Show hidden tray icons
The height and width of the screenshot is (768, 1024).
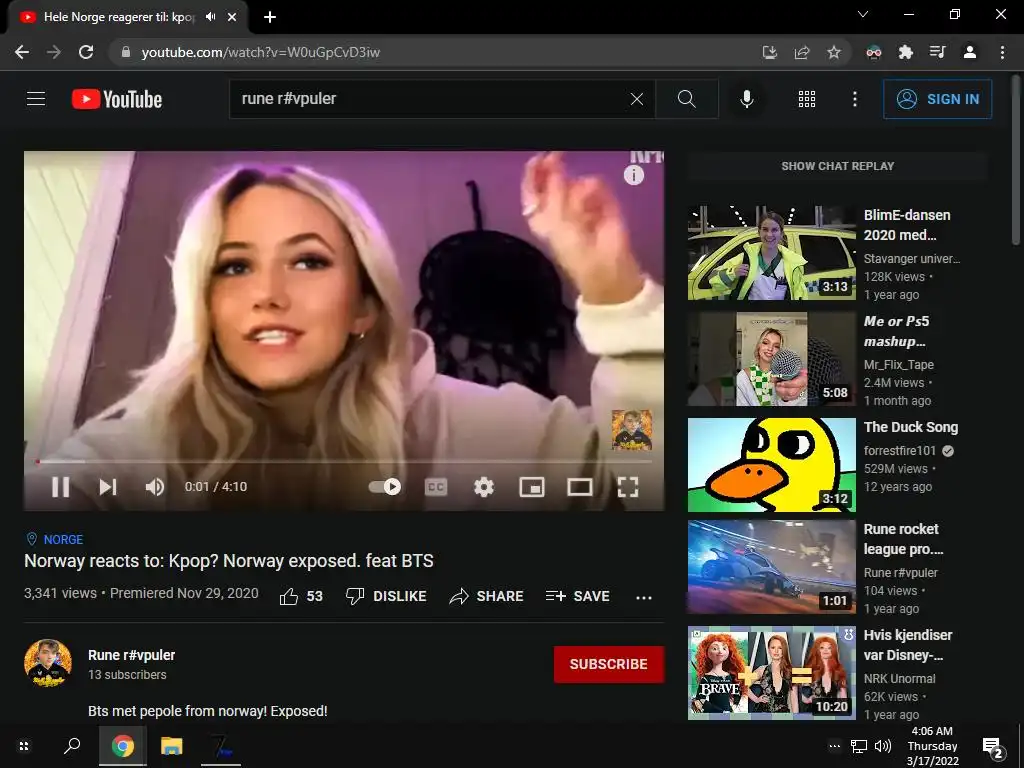point(835,746)
